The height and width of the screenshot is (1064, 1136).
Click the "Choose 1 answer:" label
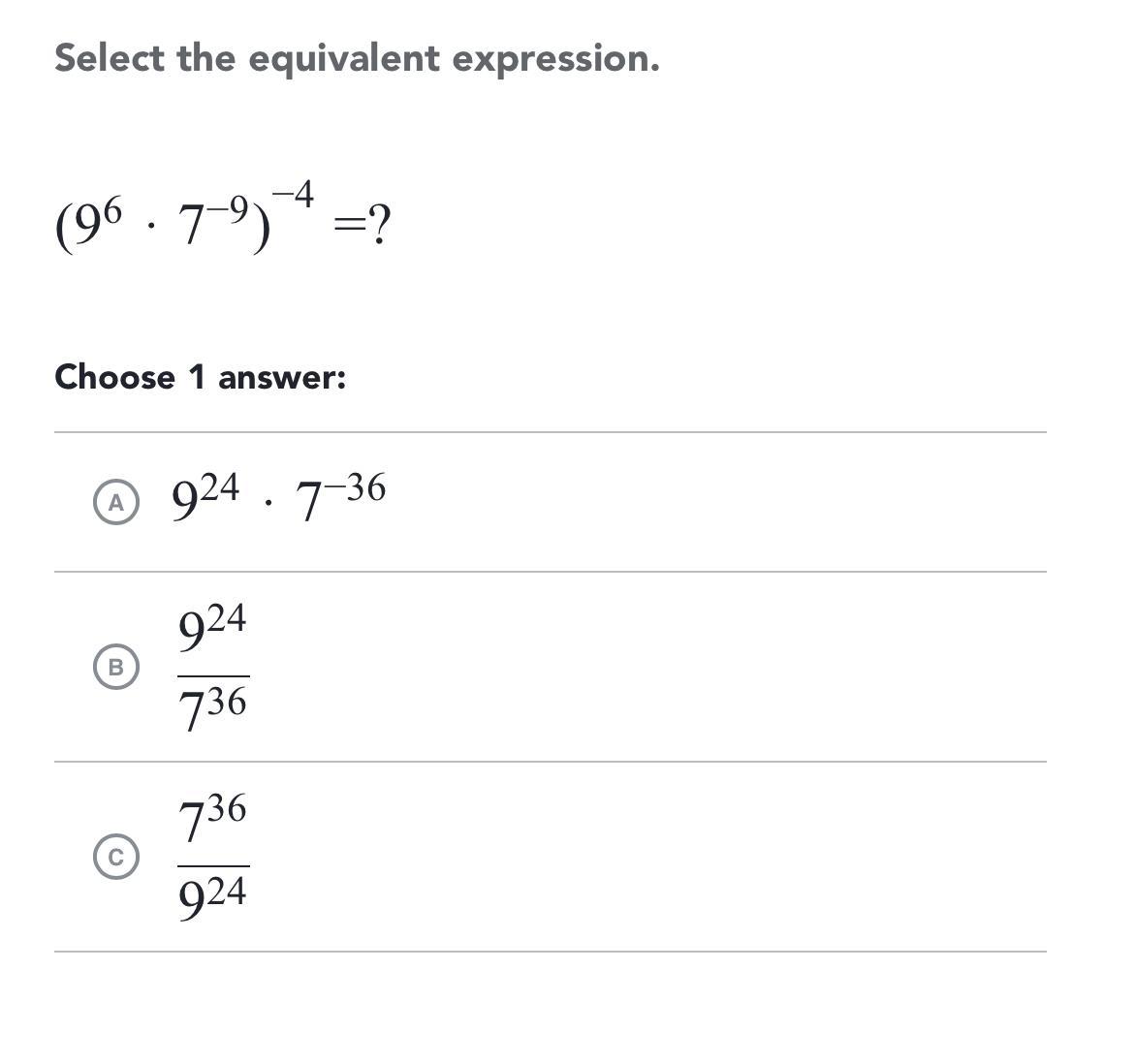tap(200, 377)
